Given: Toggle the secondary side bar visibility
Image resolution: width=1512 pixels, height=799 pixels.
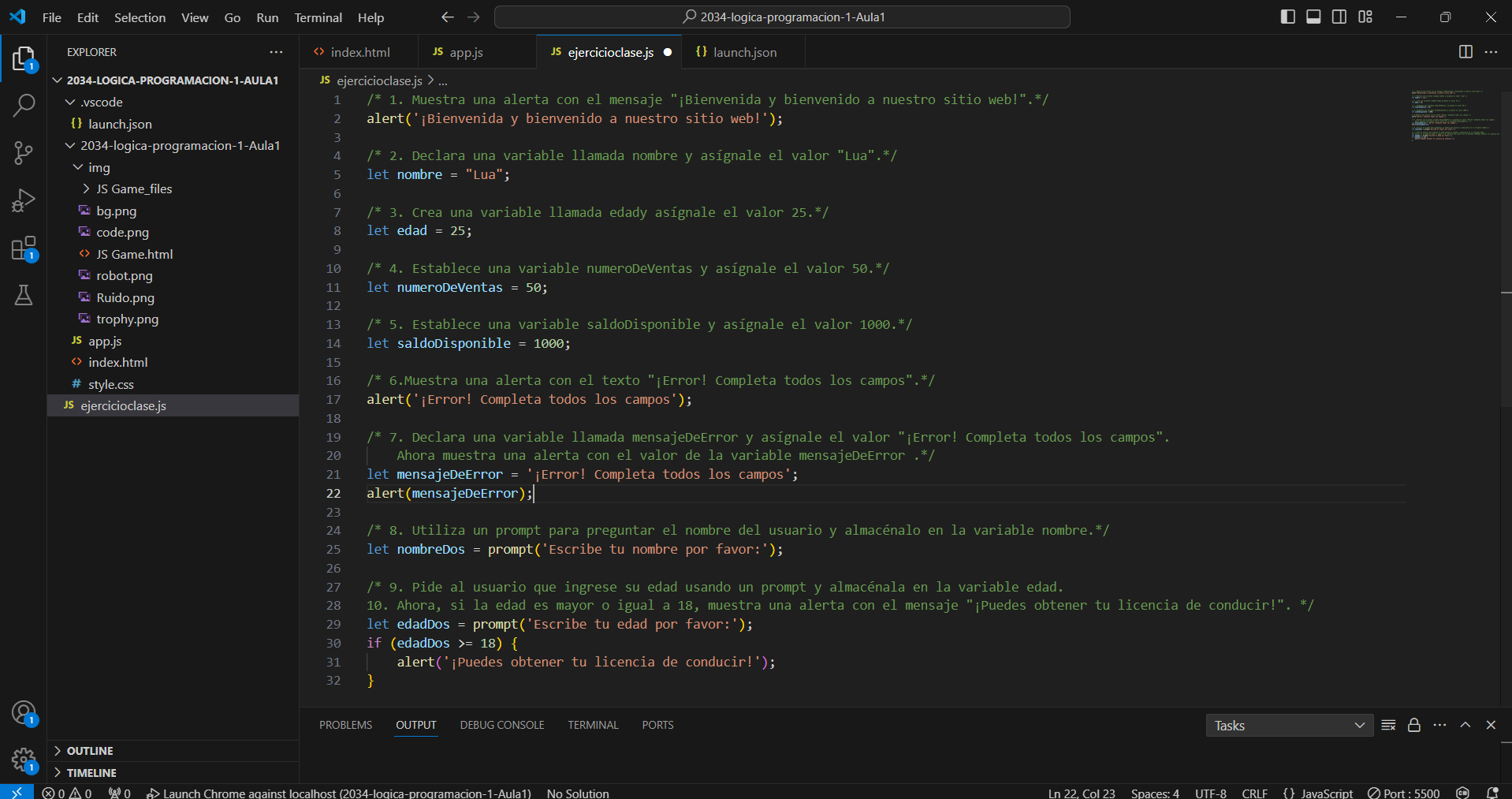Looking at the screenshot, I should pyautogui.click(x=1339, y=17).
